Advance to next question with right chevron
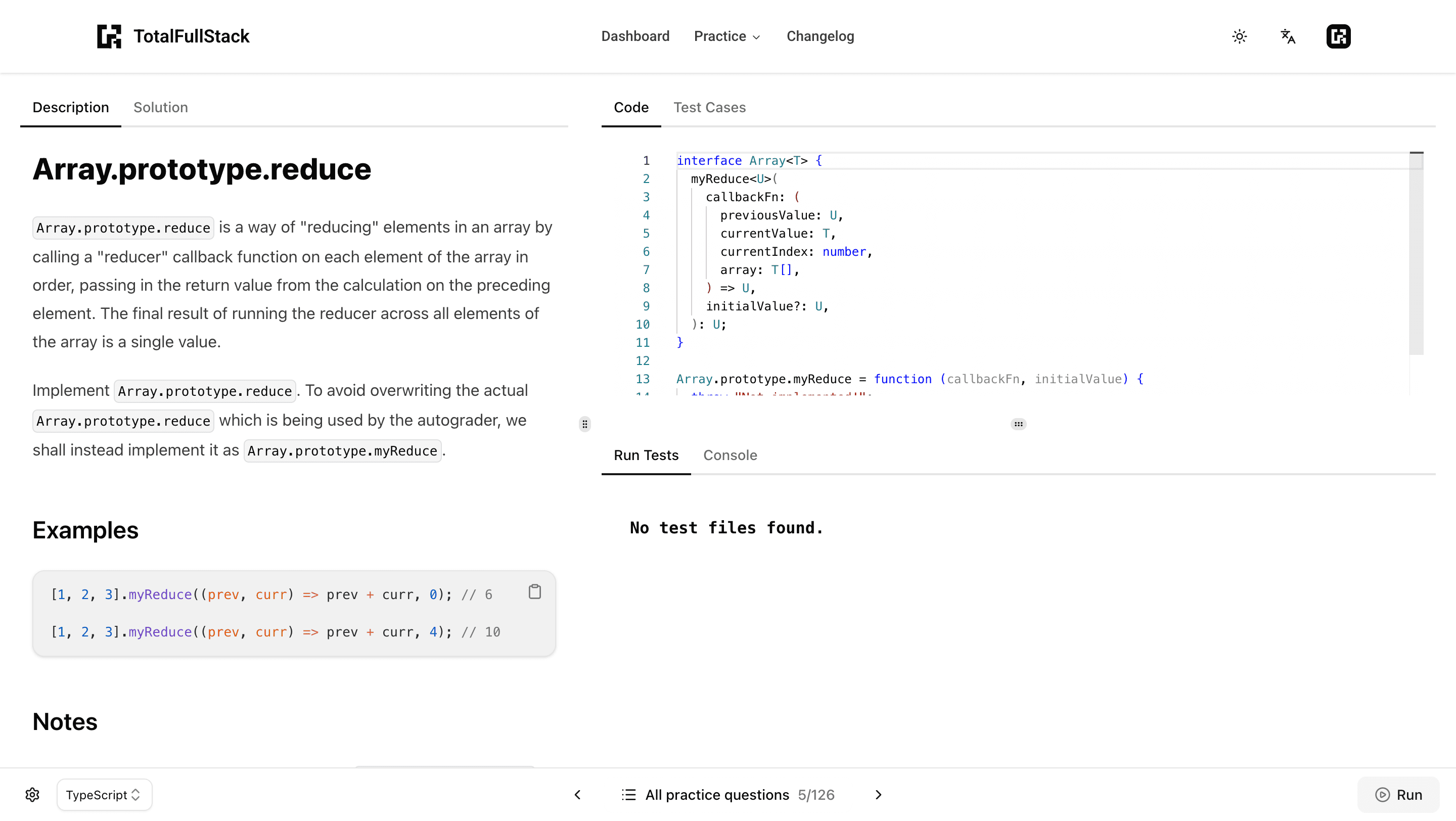The width and height of the screenshot is (1456, 821). click(x=878, y=794)
